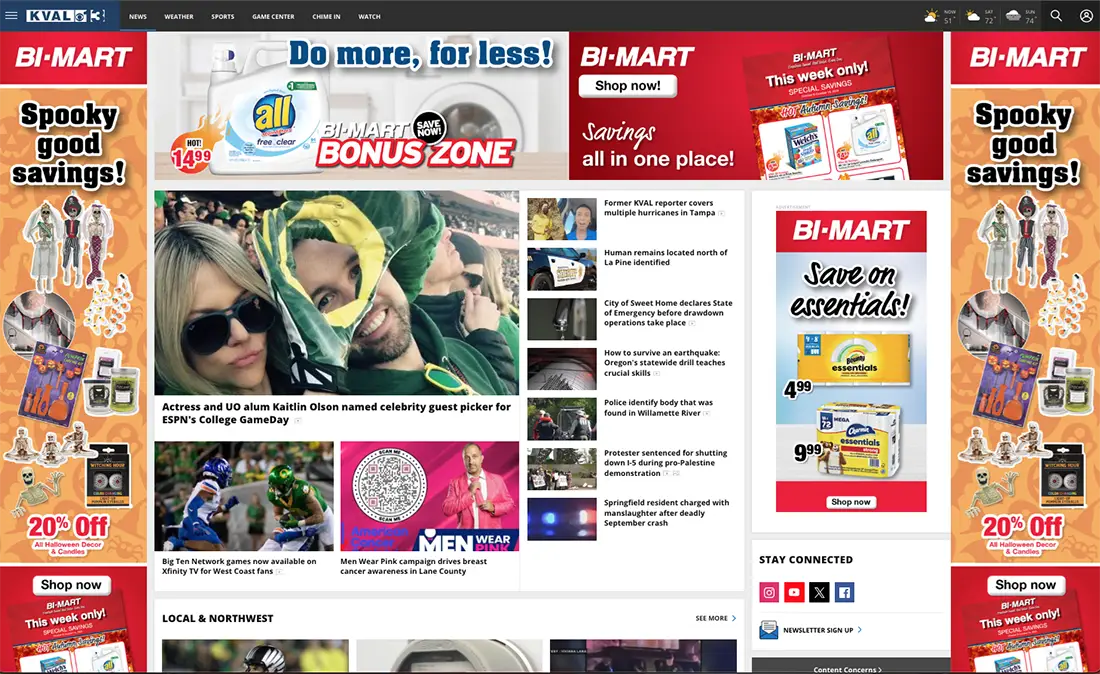Open Men Wear Pink campaign headline

point(413,566)
